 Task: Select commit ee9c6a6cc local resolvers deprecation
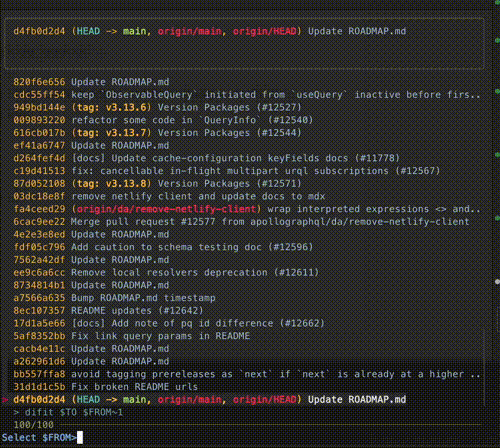click(166, 272)
